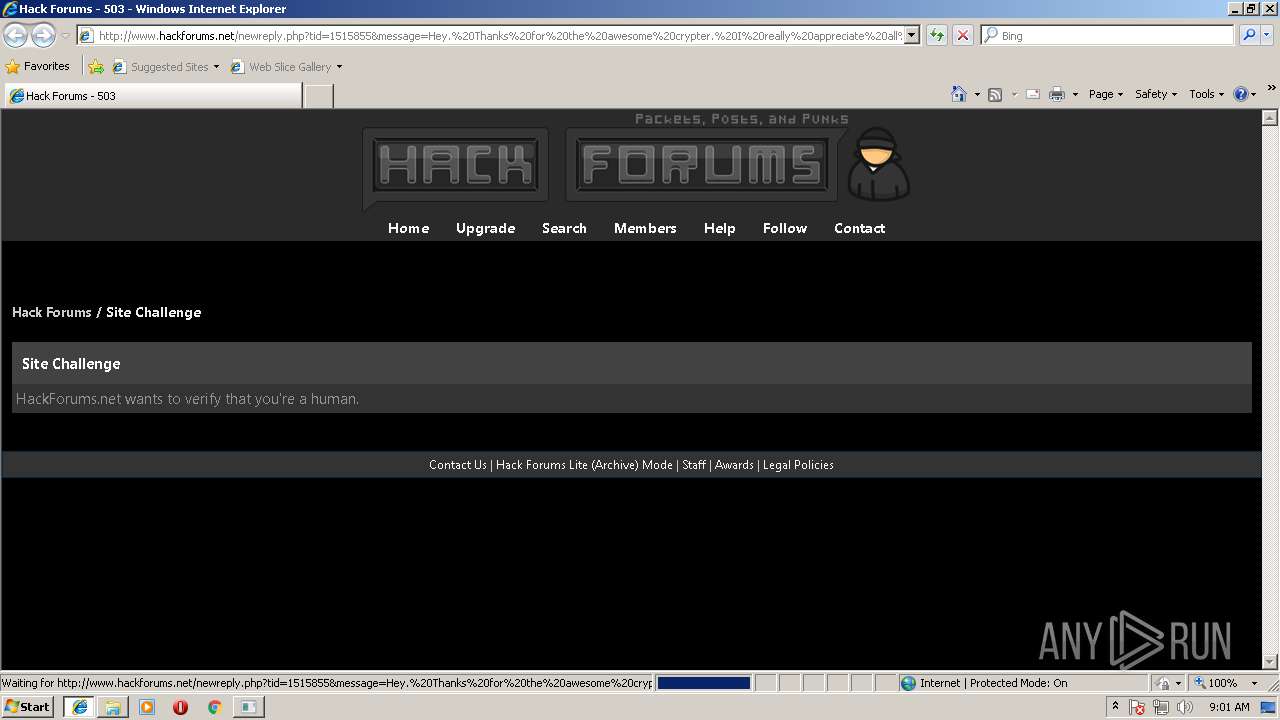Expand address bar URL history dropdown
Screen dimensions: 1280x720
911,35
